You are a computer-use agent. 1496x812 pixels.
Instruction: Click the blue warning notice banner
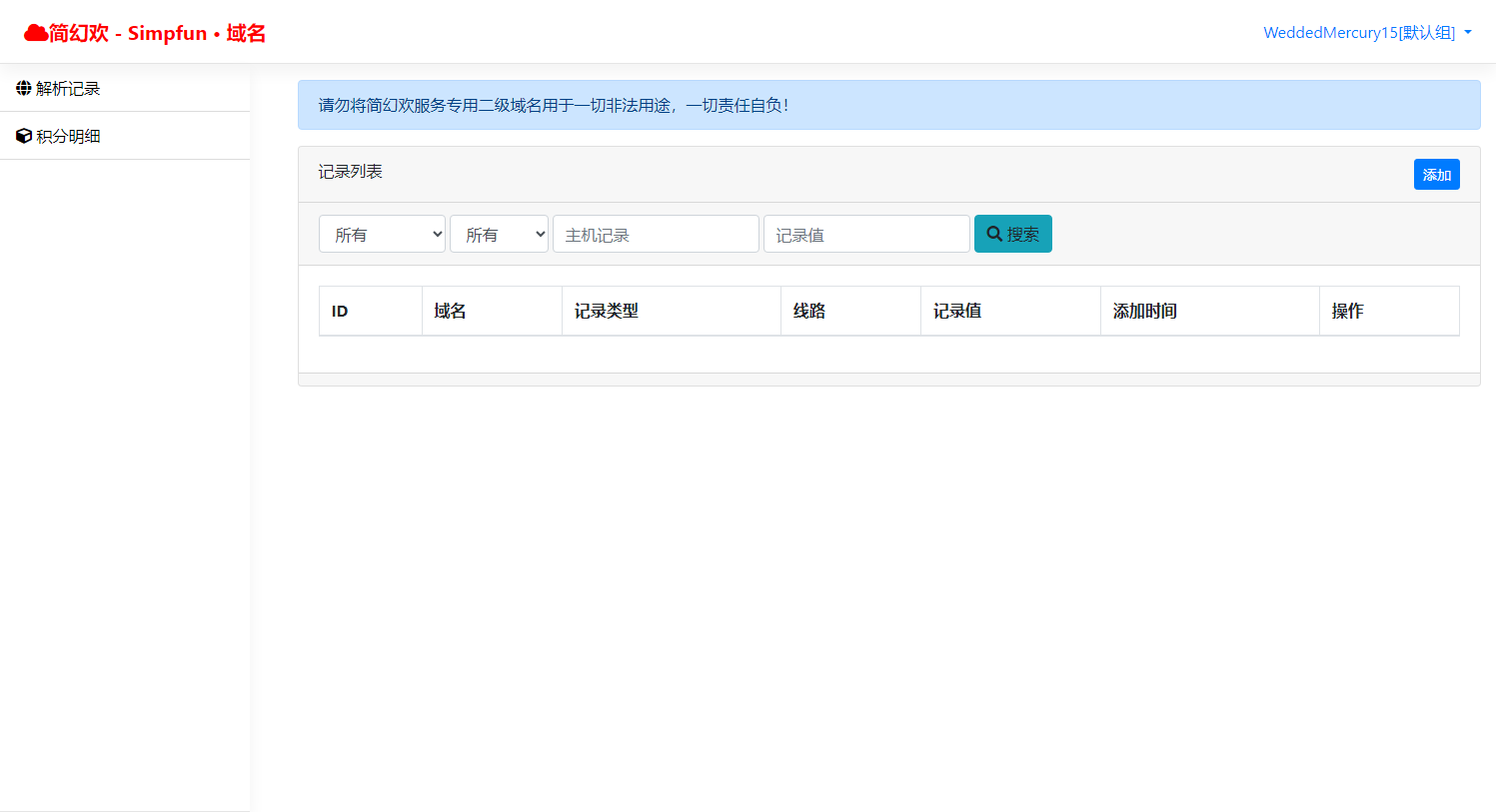coord(888,105)
